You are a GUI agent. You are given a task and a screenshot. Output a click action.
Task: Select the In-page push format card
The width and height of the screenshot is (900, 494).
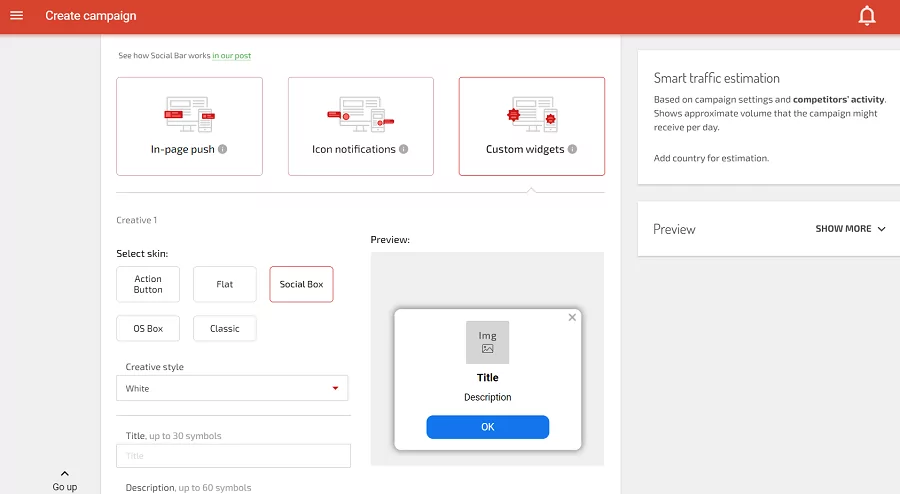(x=189, y=126)
